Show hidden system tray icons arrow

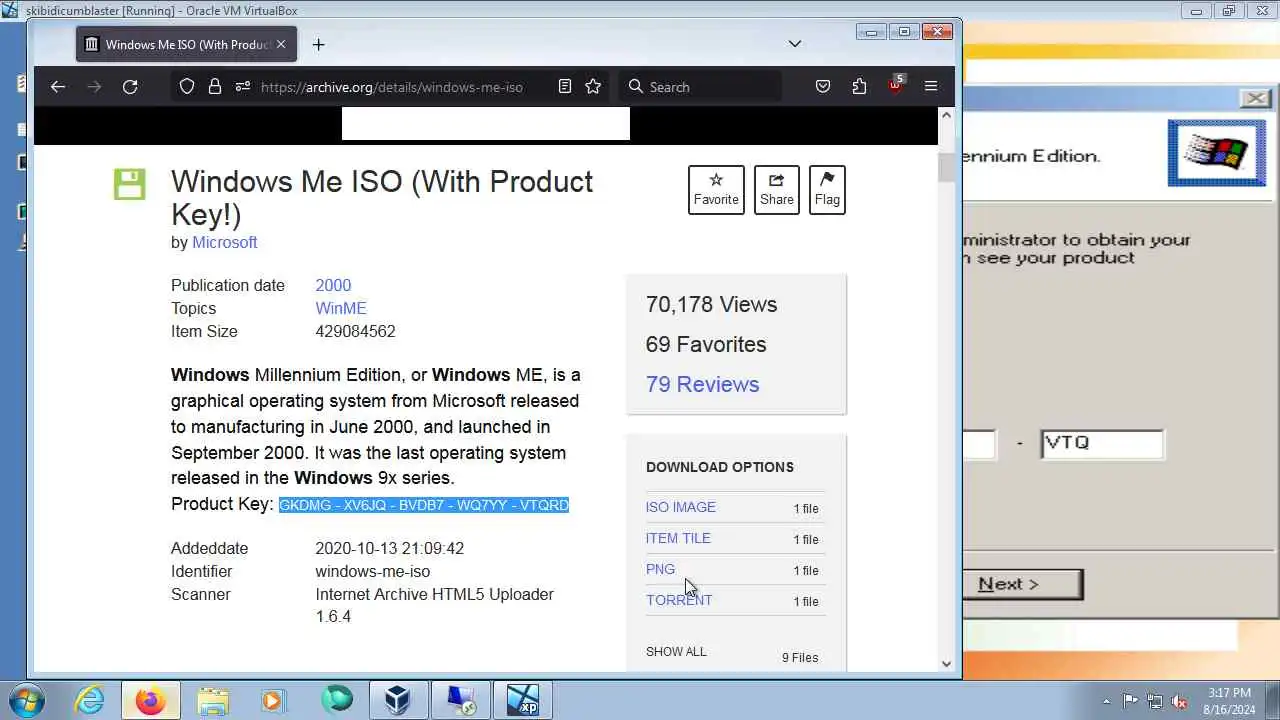[1106, 701]
